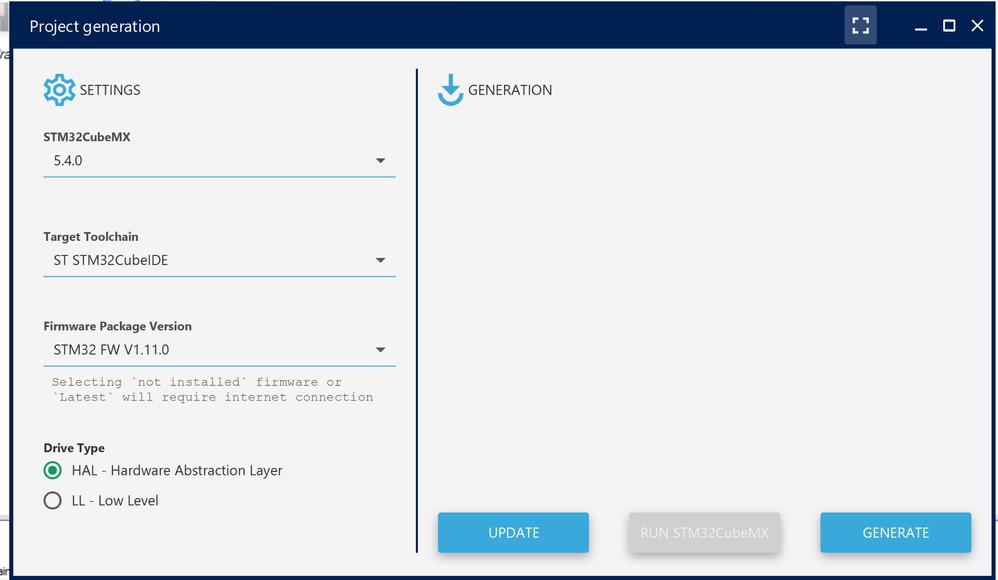
Task: Click the ST STM32CubeIDE toolchain value
Action: pos(111,260)
